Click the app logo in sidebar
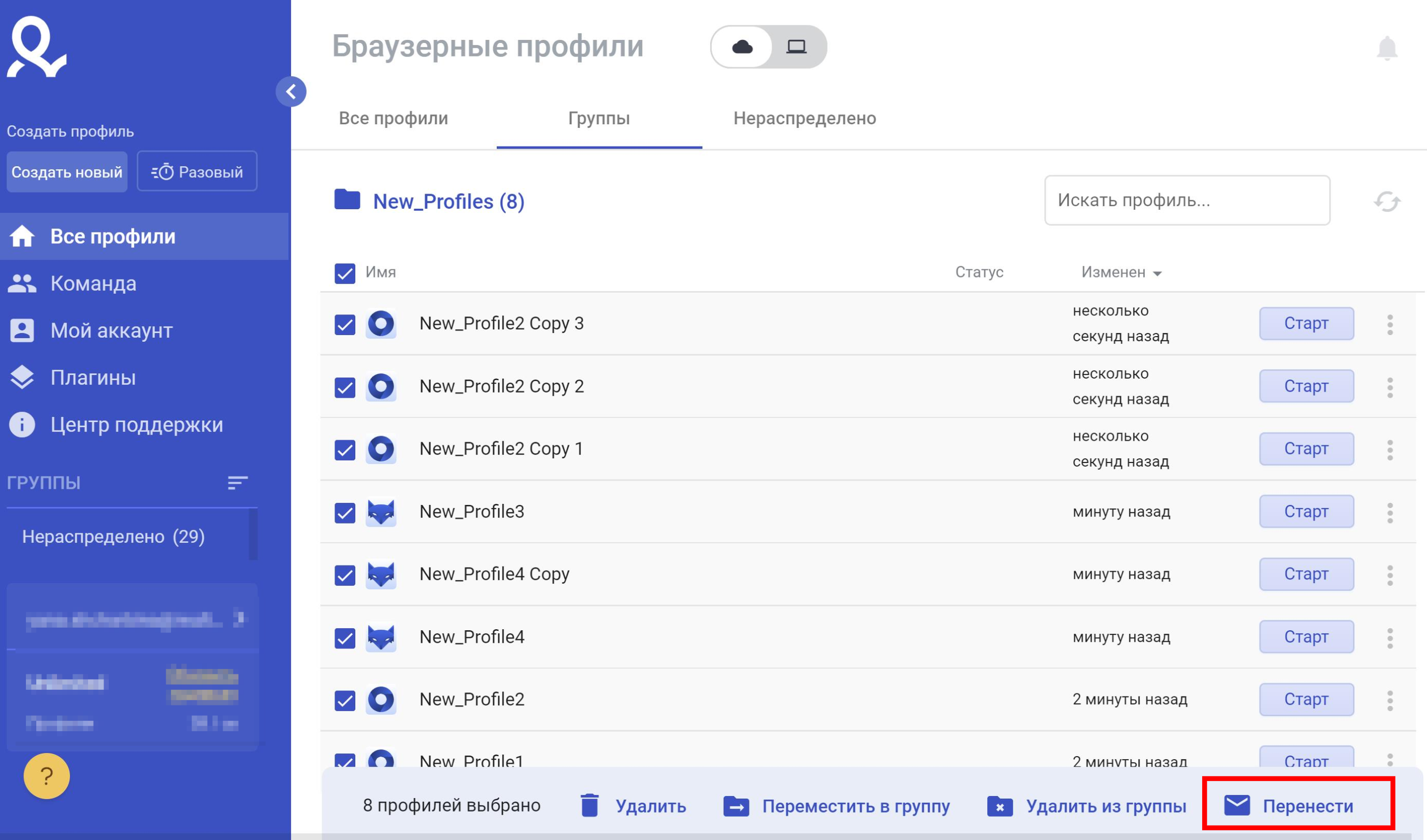 [x=36, y=47]
